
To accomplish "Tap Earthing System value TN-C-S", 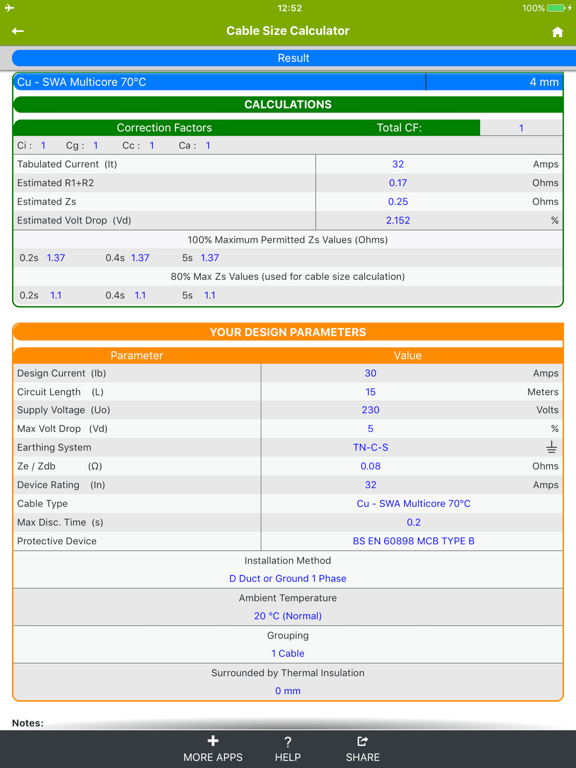I will coord(370,447).
